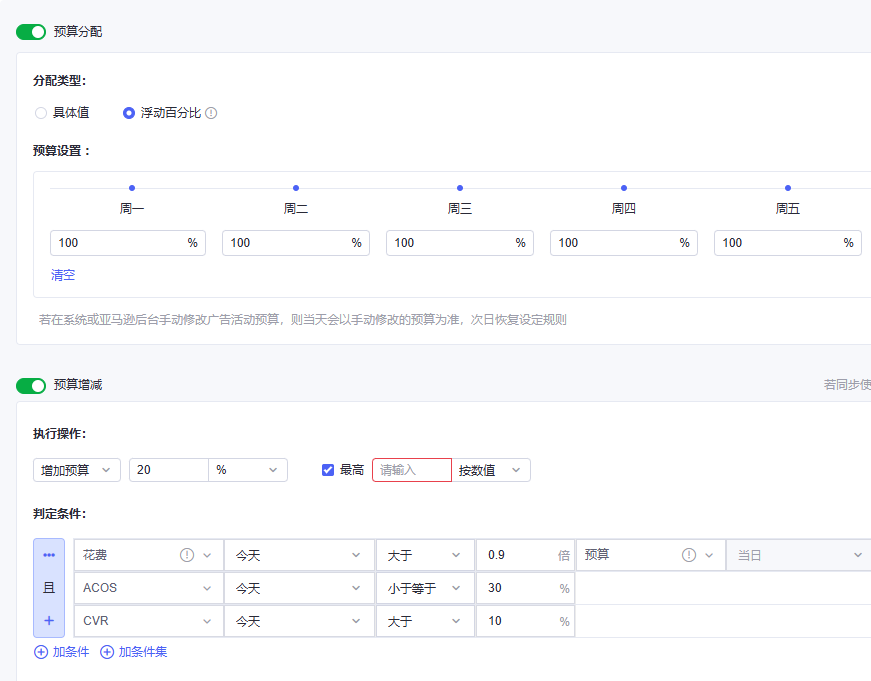Click the 周三 timeline dot marker
The height and width of the screenshot is (681, 871).
(460, 188)
